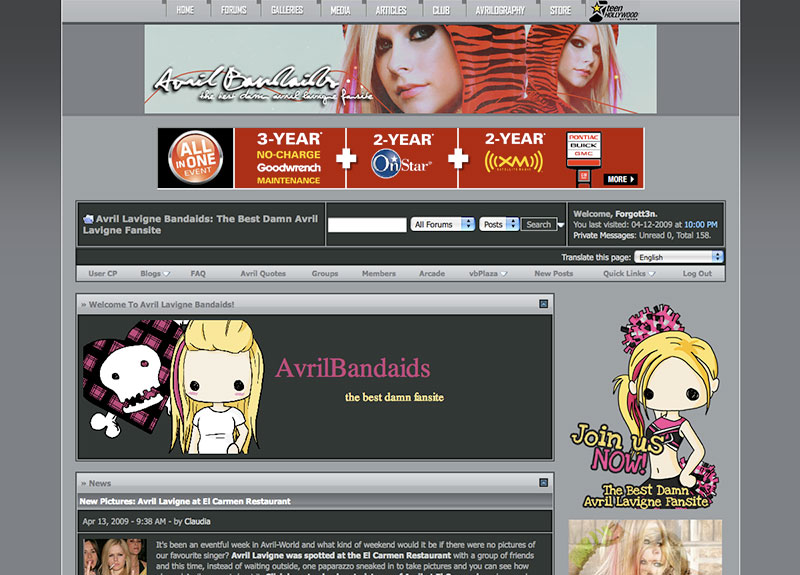Open the Arcade menu item
The image size is (800, 575).
(432, 273)
